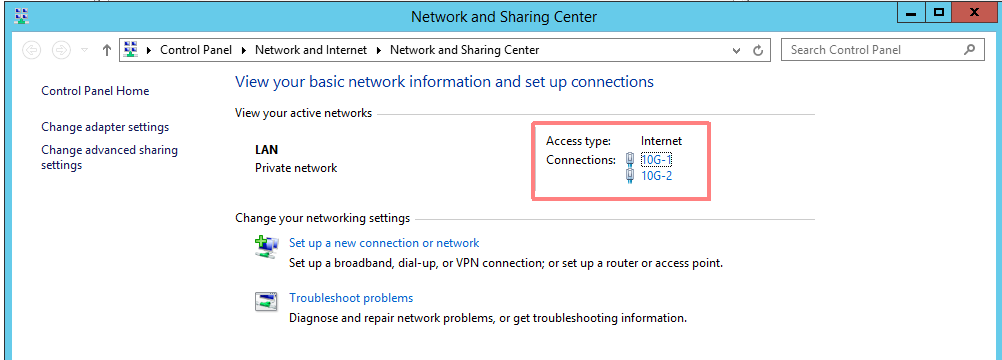
Task: Open Change adapter settings
Action: [x=105, y=127]
